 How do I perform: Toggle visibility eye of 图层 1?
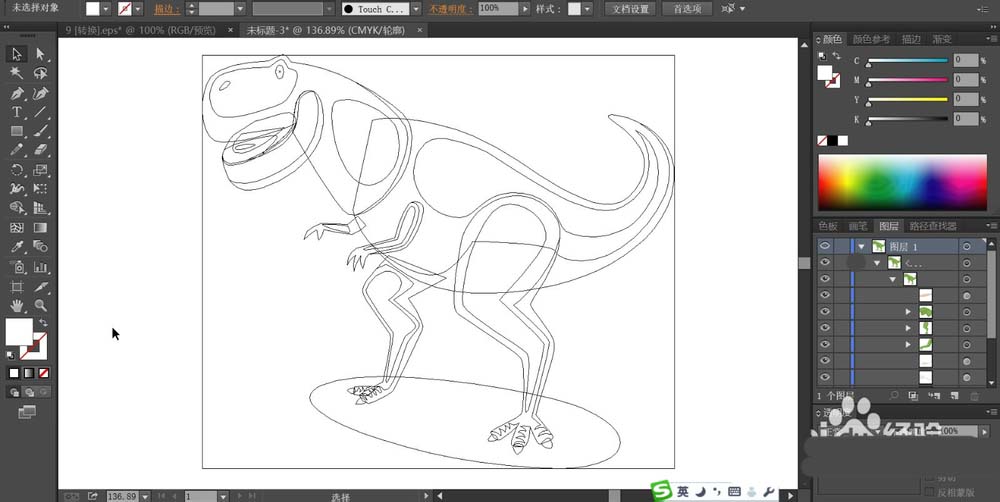pos(825,246)
